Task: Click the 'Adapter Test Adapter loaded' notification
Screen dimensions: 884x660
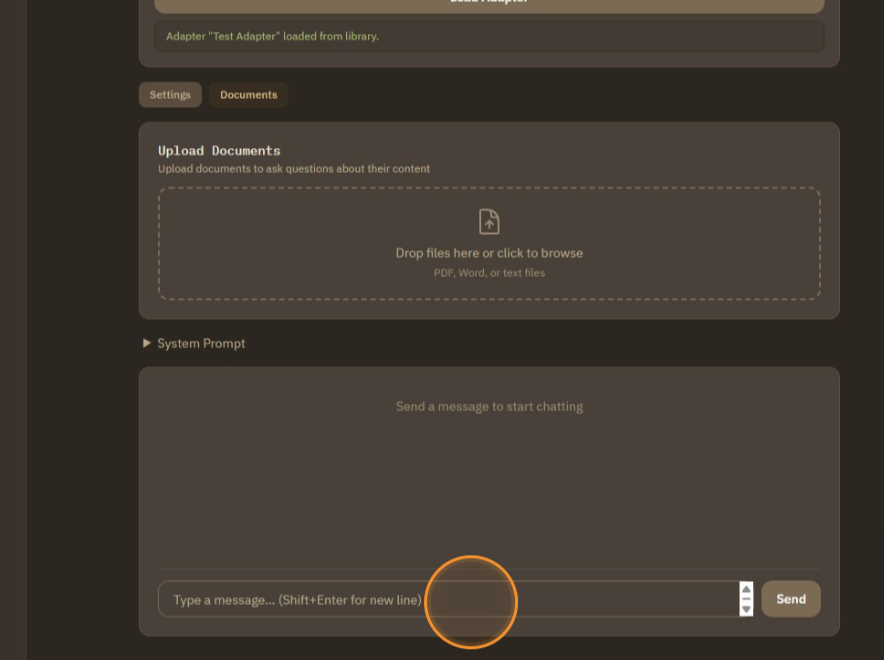Action: [x=489, y=36]
